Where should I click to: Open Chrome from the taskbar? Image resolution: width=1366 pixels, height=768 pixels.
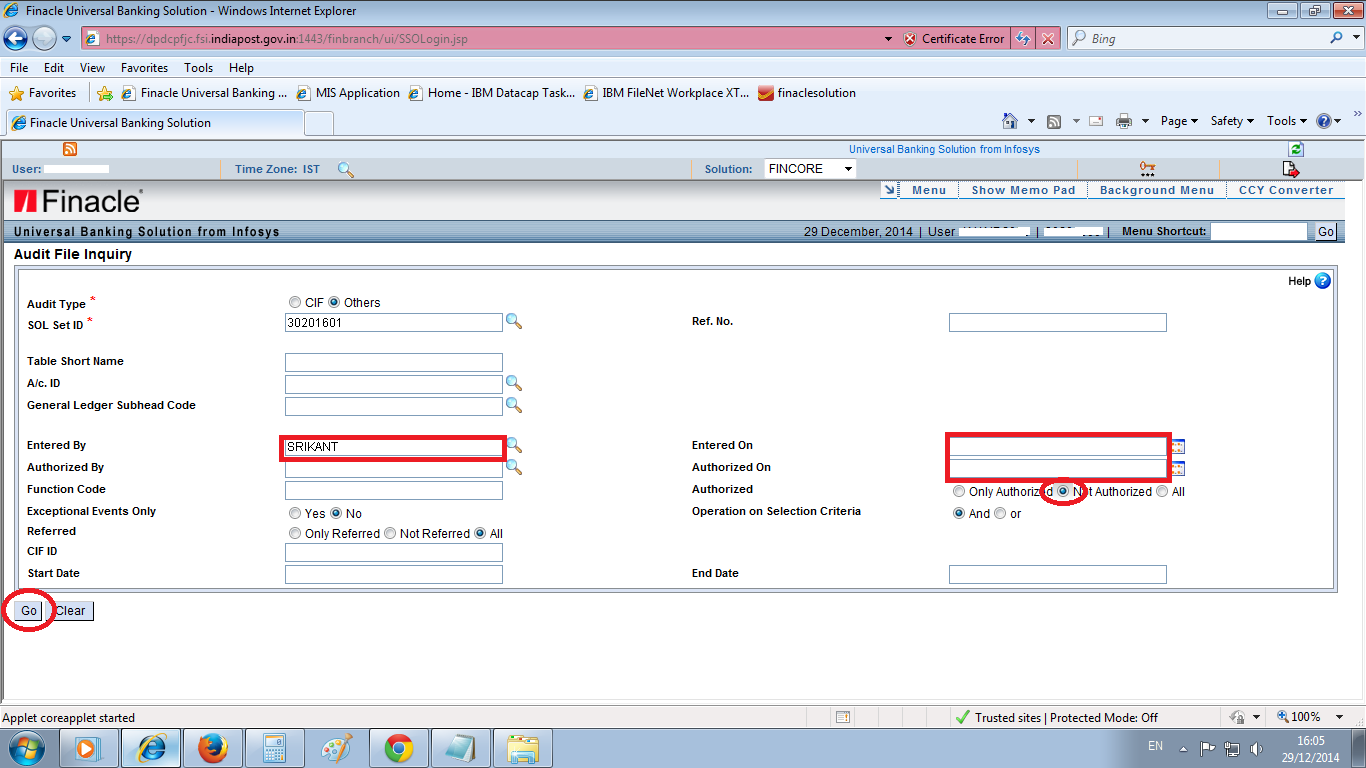398,747
